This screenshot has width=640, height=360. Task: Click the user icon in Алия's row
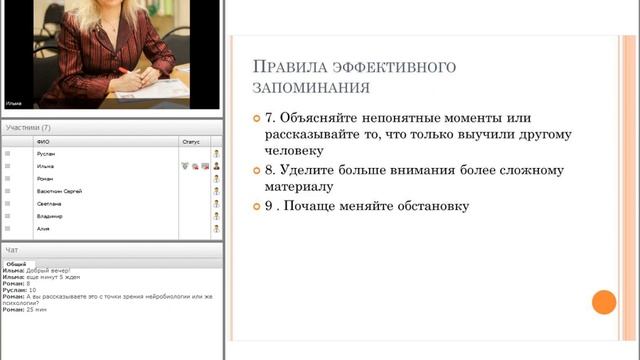[x=216, y=229]
